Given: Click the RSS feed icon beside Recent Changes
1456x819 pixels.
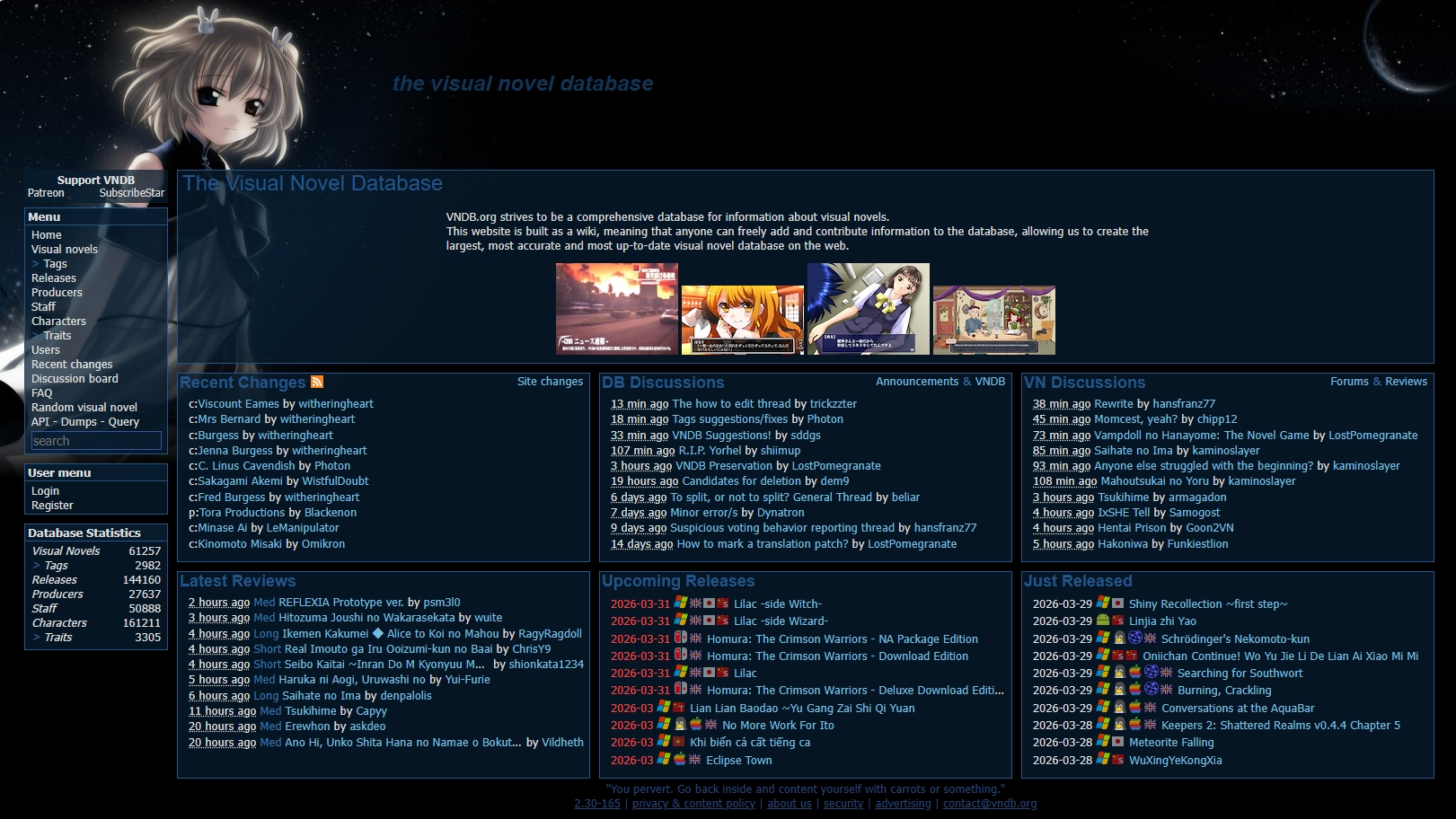Looking at the screenshot, I should [x=316, y=383].
